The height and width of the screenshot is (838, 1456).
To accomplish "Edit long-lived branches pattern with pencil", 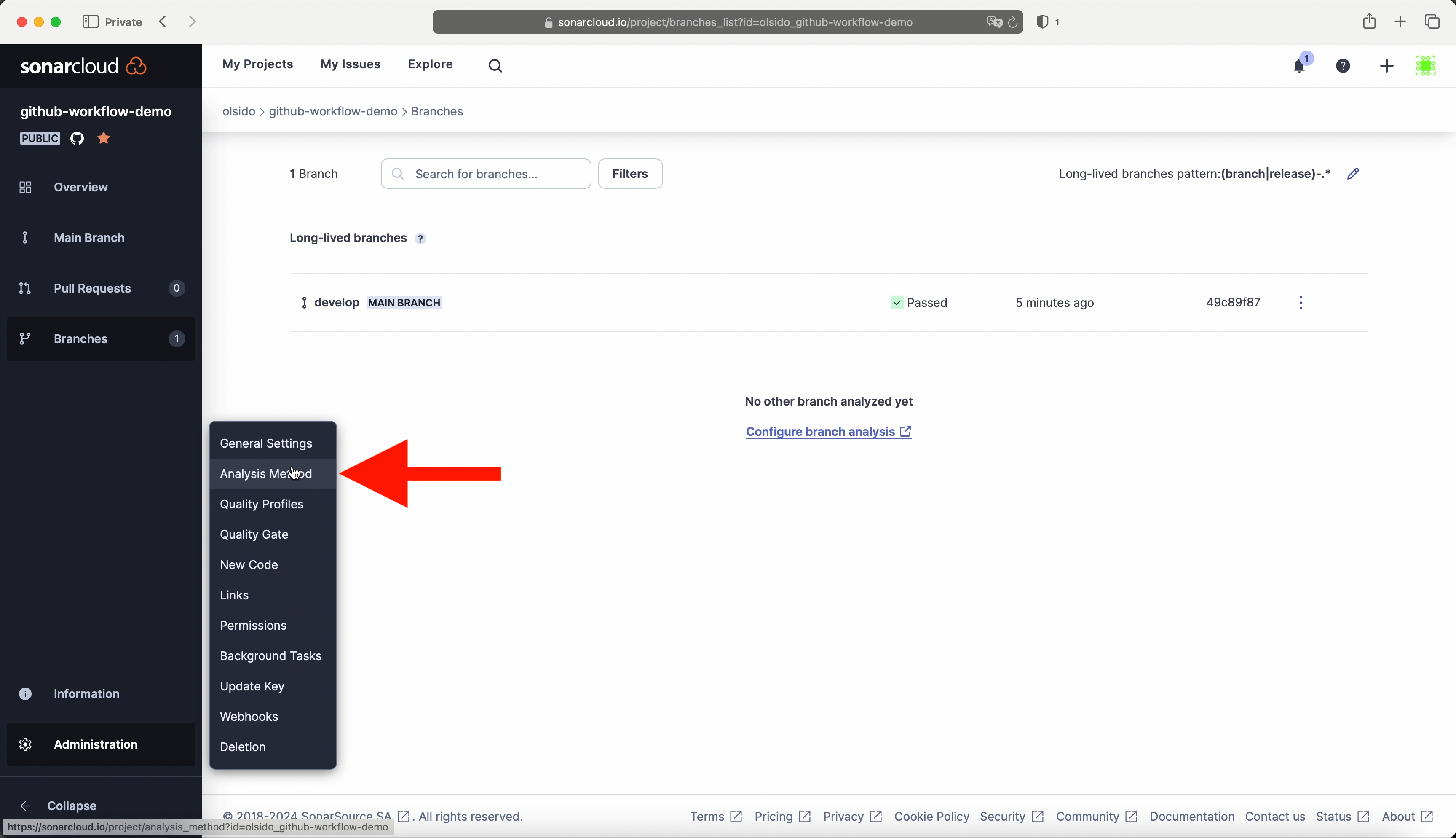I will [x=1353, y=174].
